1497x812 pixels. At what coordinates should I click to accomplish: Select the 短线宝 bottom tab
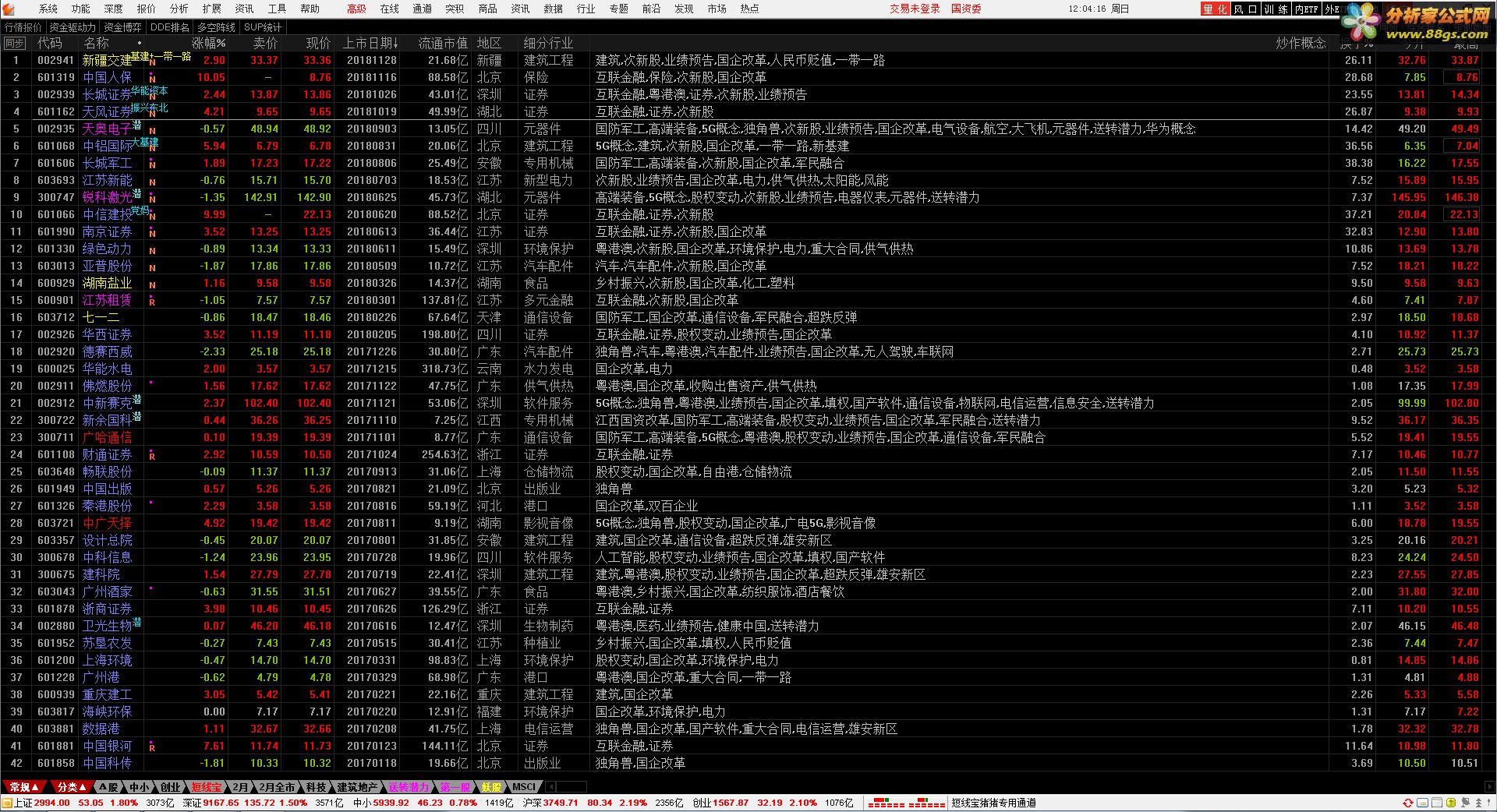click(207, 787)
